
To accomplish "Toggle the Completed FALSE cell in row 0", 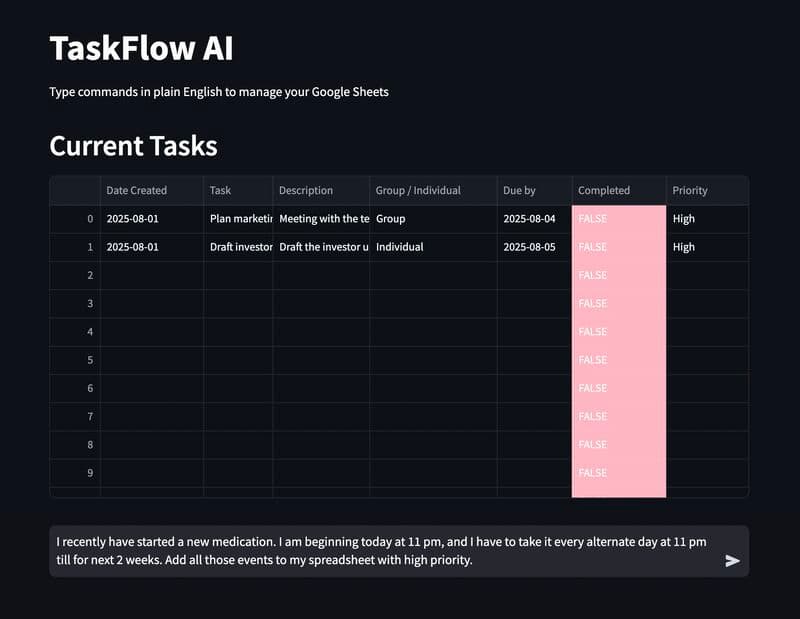I will tap(618, 219).
